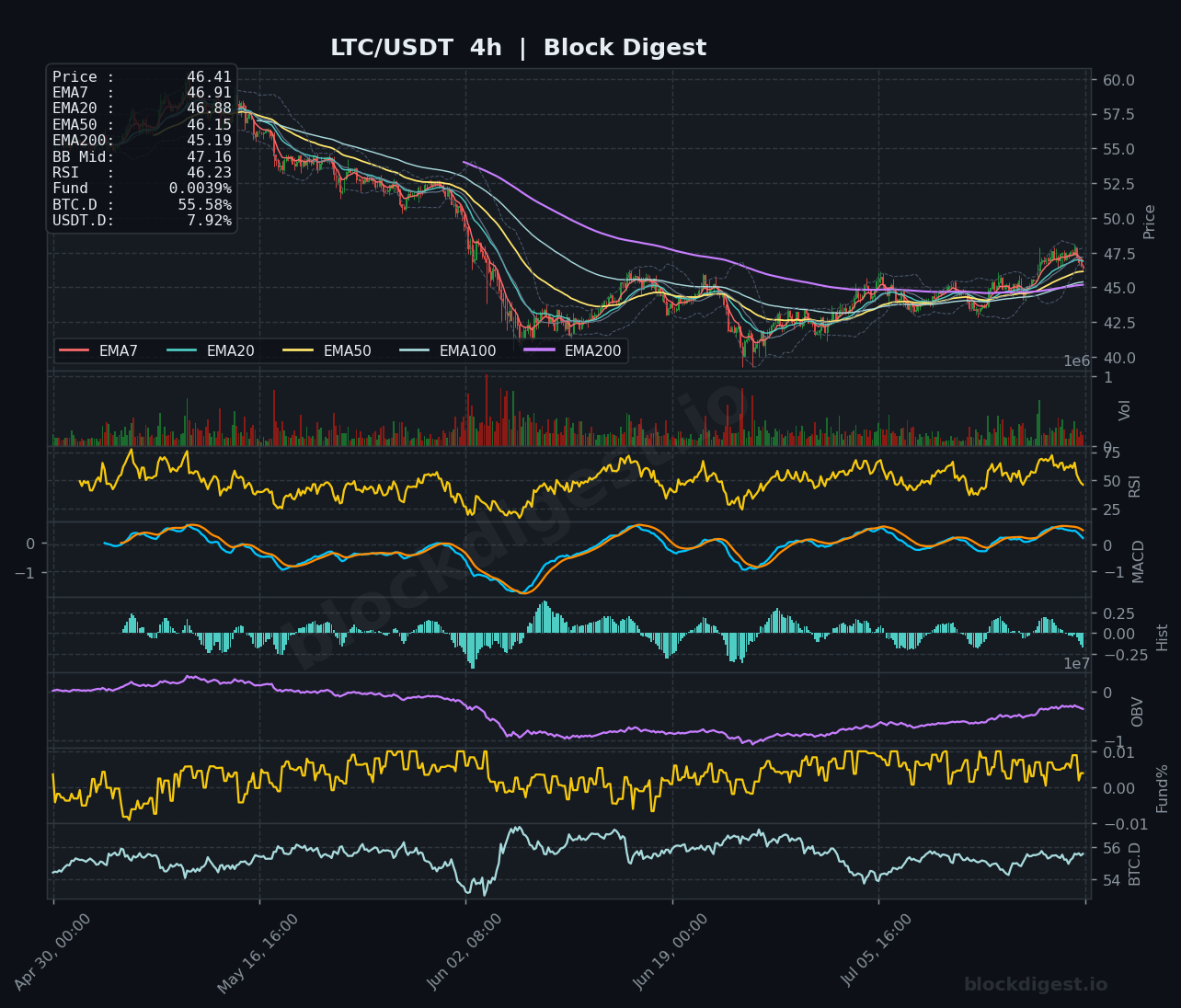The width and height of the screenshot is (1181, 1008).
Task: Select the RSI 46.23 stats row
Action: 142,173
